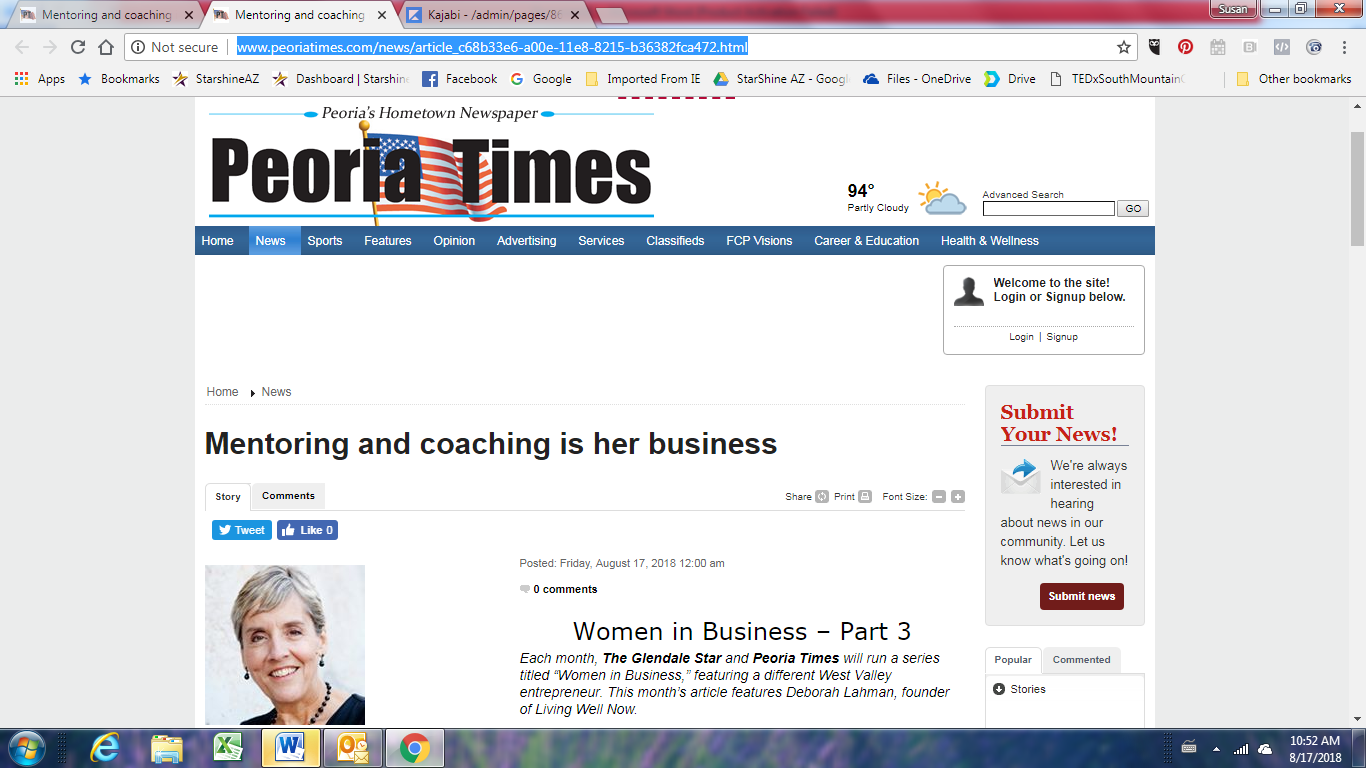1366x768 pixels.
Task: Click the Deborah Lahman portrait photo
Action: 285,645
